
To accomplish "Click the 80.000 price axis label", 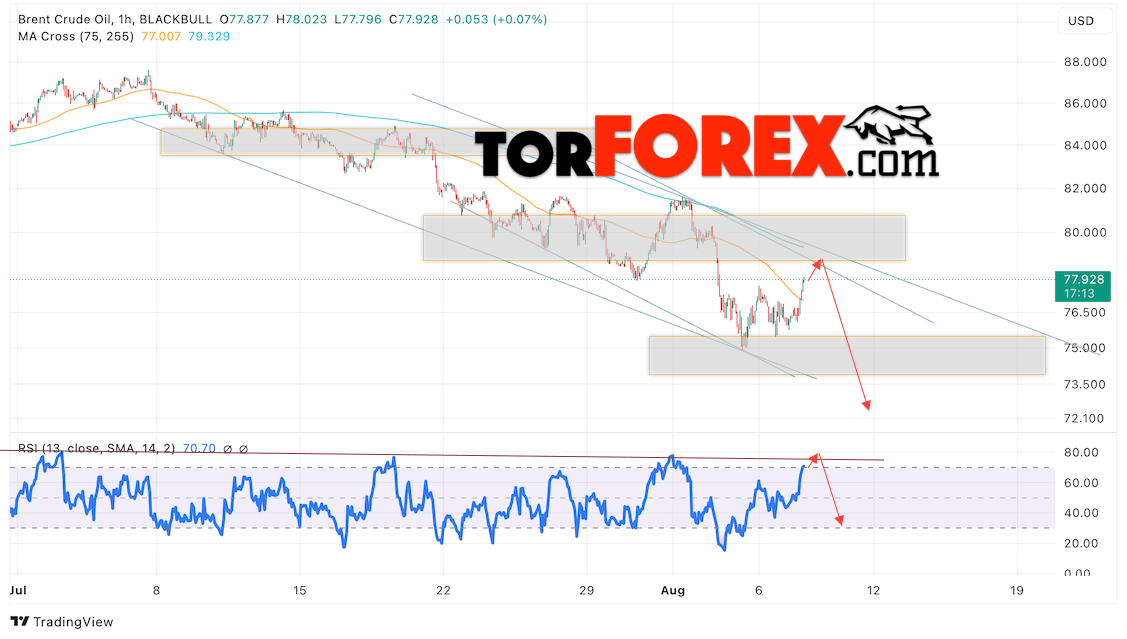I will (x=1085, y=232).
